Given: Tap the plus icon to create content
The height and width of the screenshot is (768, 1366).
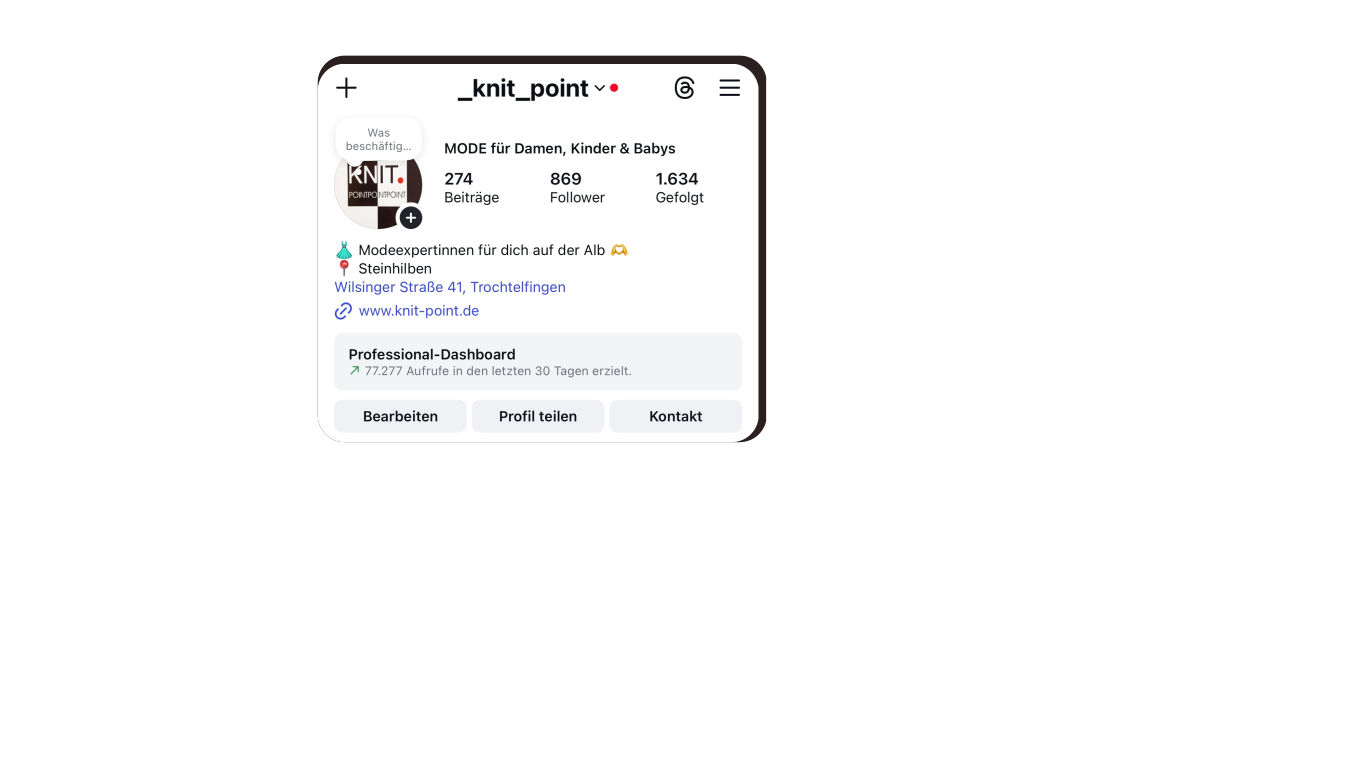Looking at the screenshot, I should 346,88.
